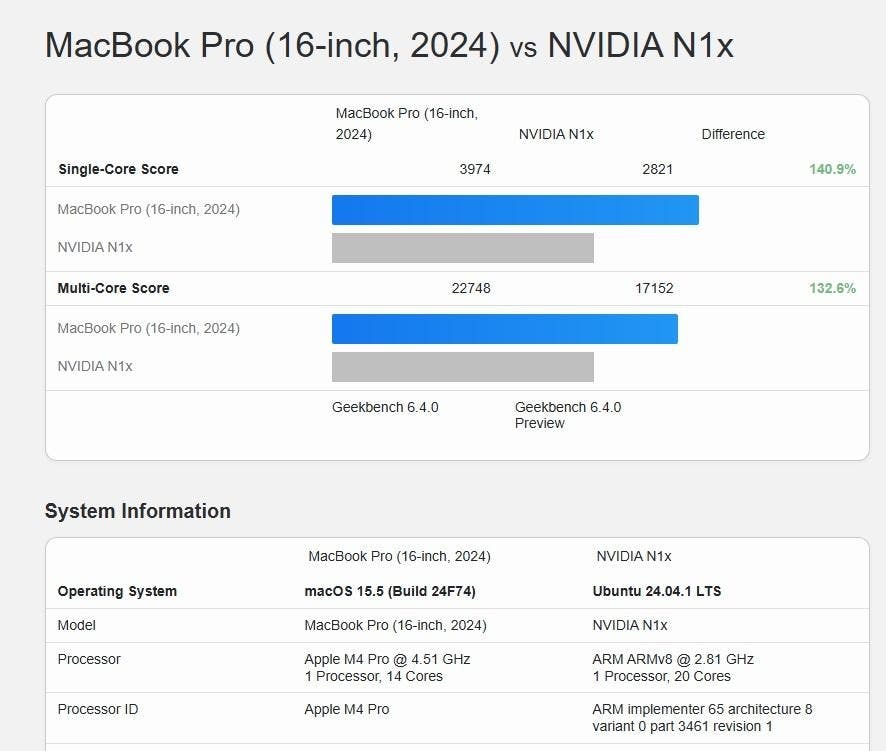Select the 132.6% multi-core difference value
This screenshot has height=751, width=886.
tap(832, 288)
